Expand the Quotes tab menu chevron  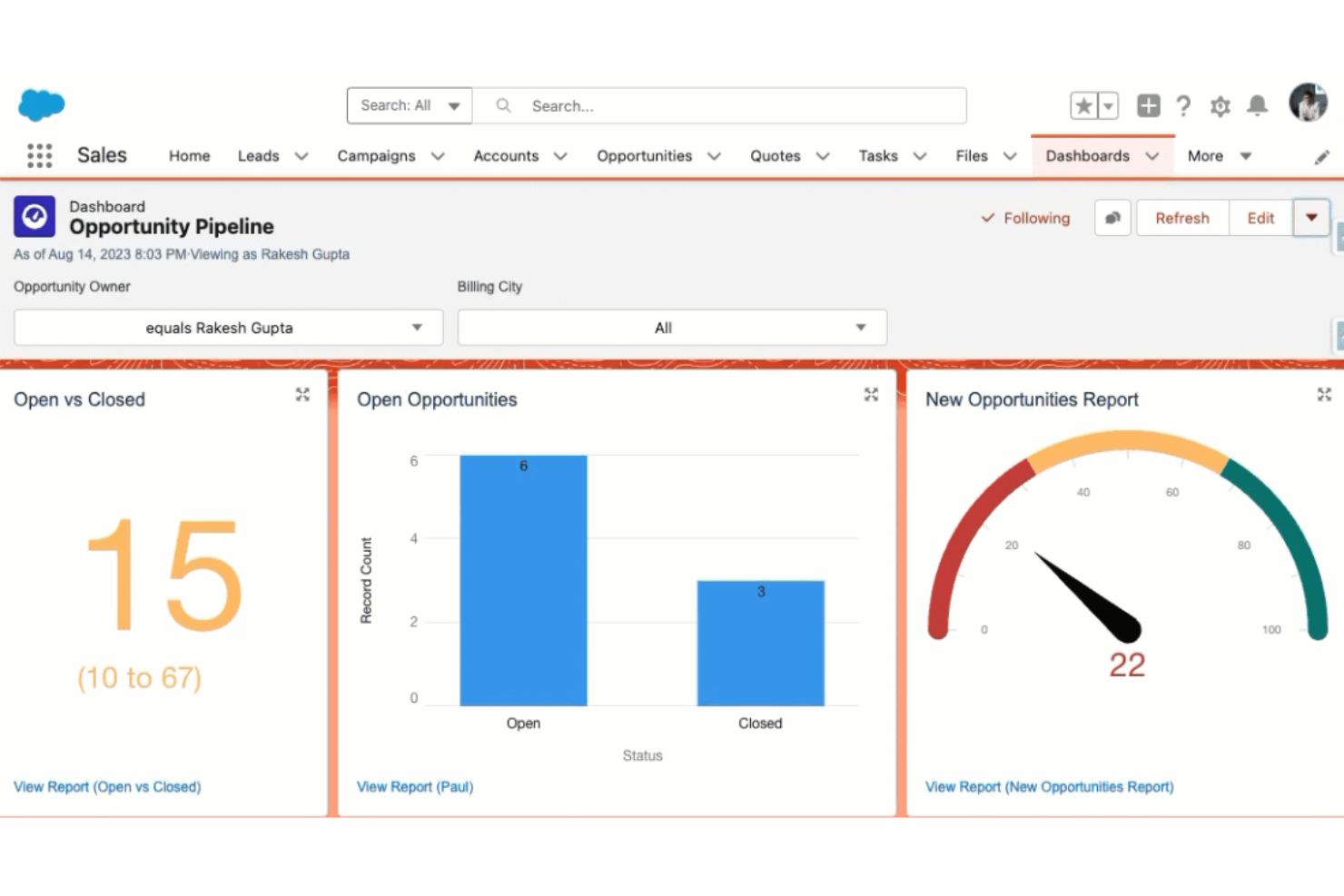[x=823, y=156]
